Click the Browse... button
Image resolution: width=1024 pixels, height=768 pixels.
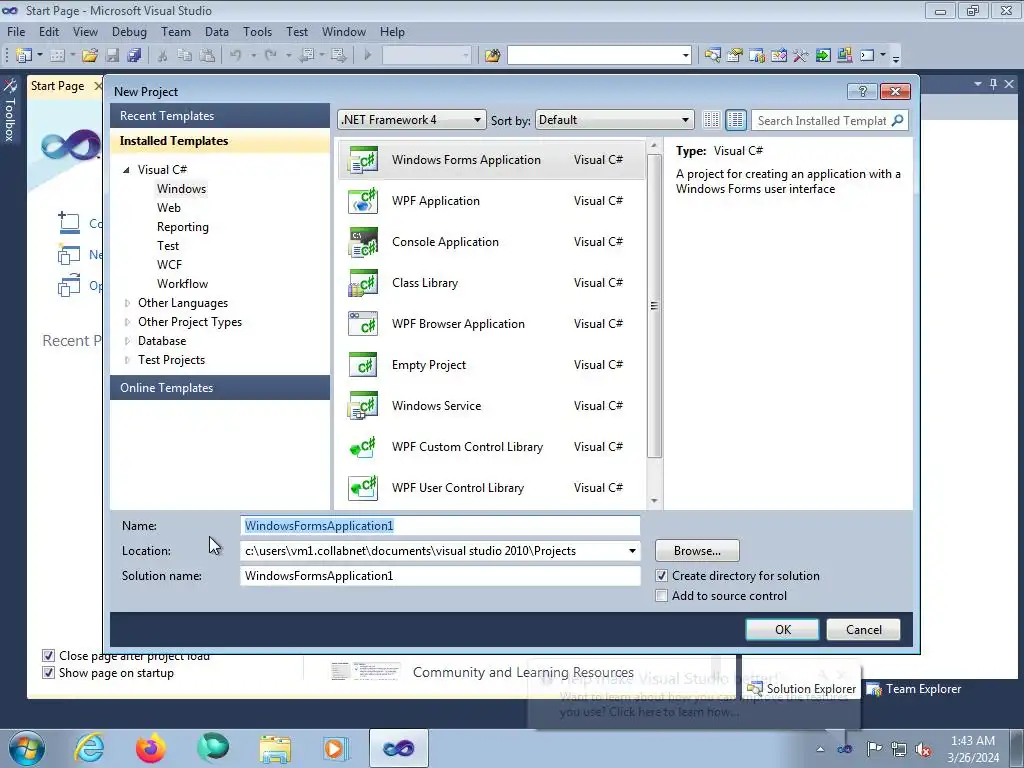click(697, 551)
